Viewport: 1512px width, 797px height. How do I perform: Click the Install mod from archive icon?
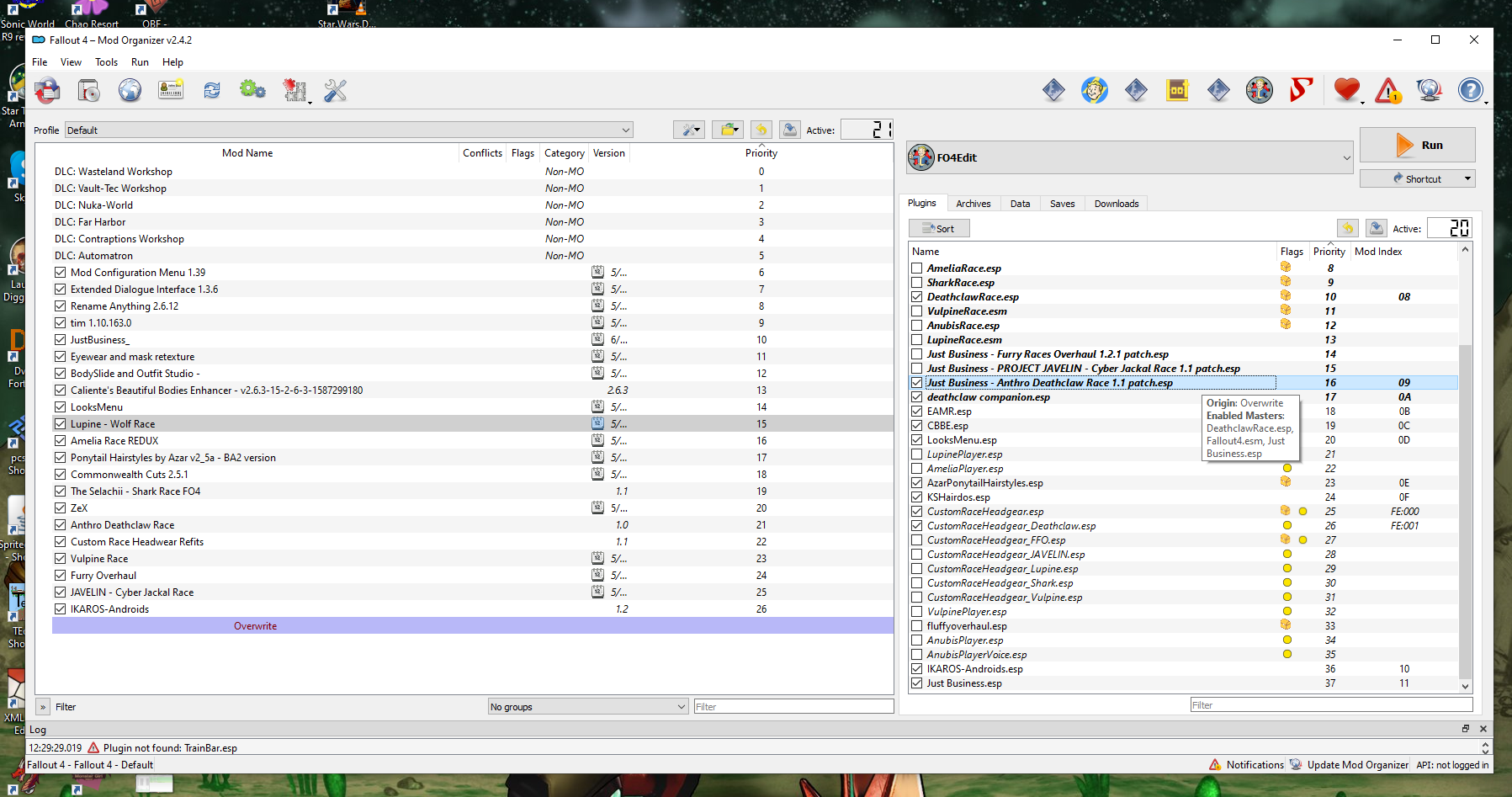88,90
